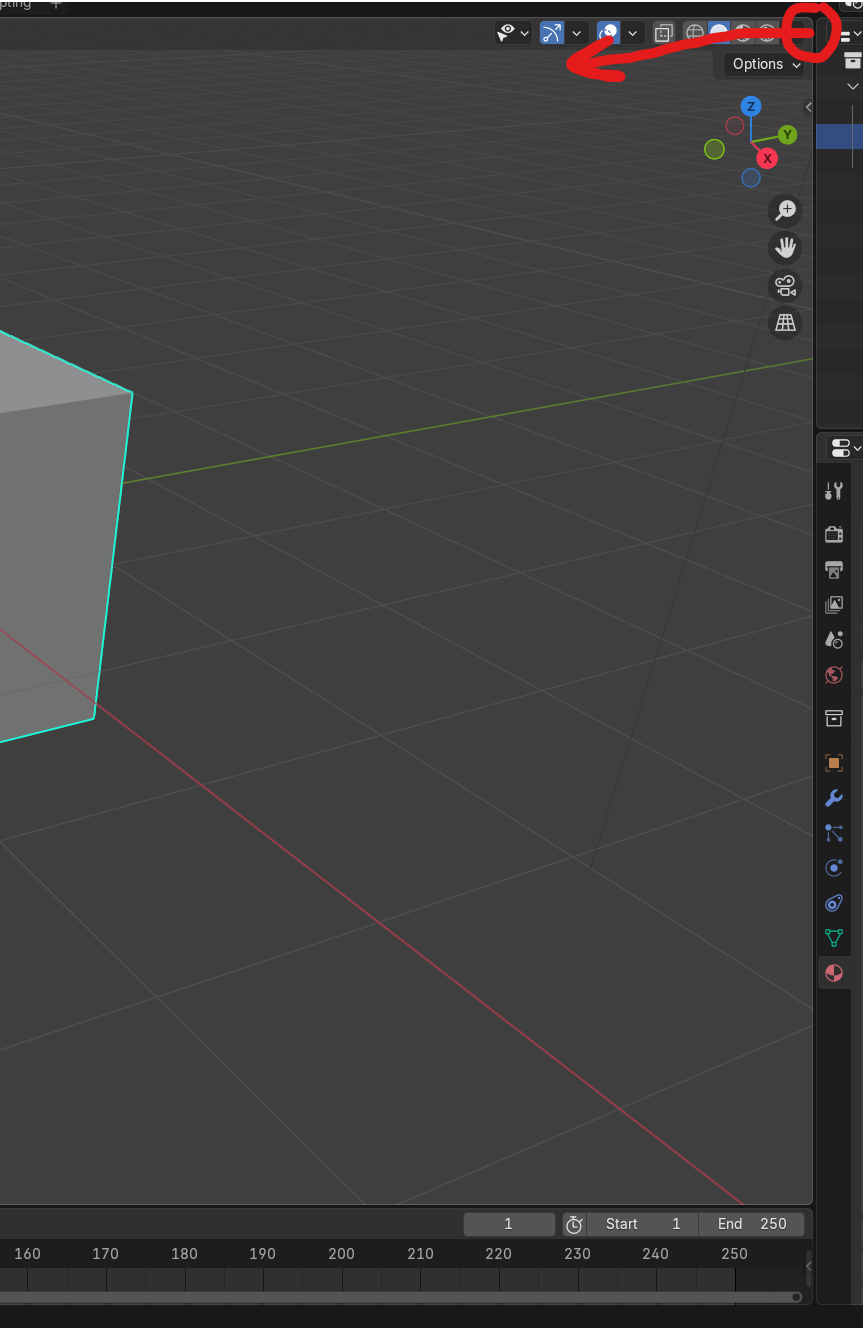This screenshot has width=863, height=1328.
Task: Open the Particles properties tab
Action: [834, 832]
